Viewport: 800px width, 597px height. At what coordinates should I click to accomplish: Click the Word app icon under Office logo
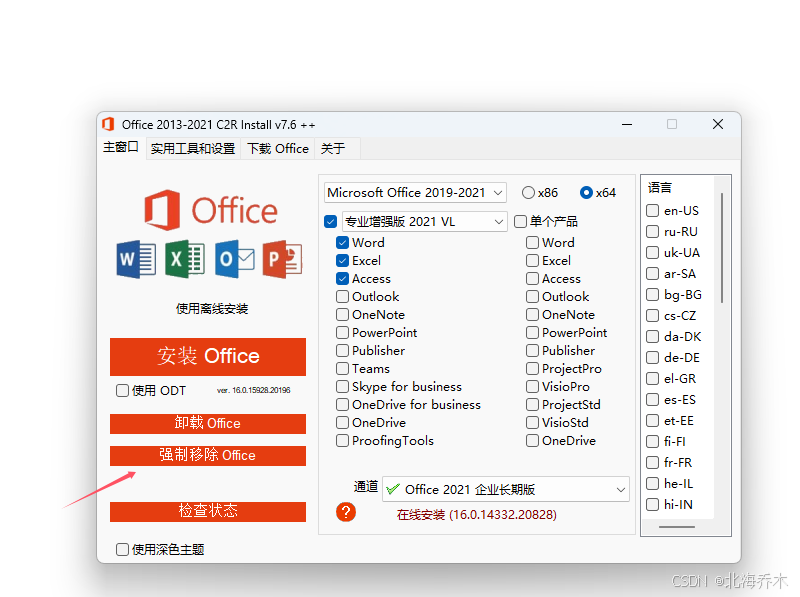click(136, 259)
